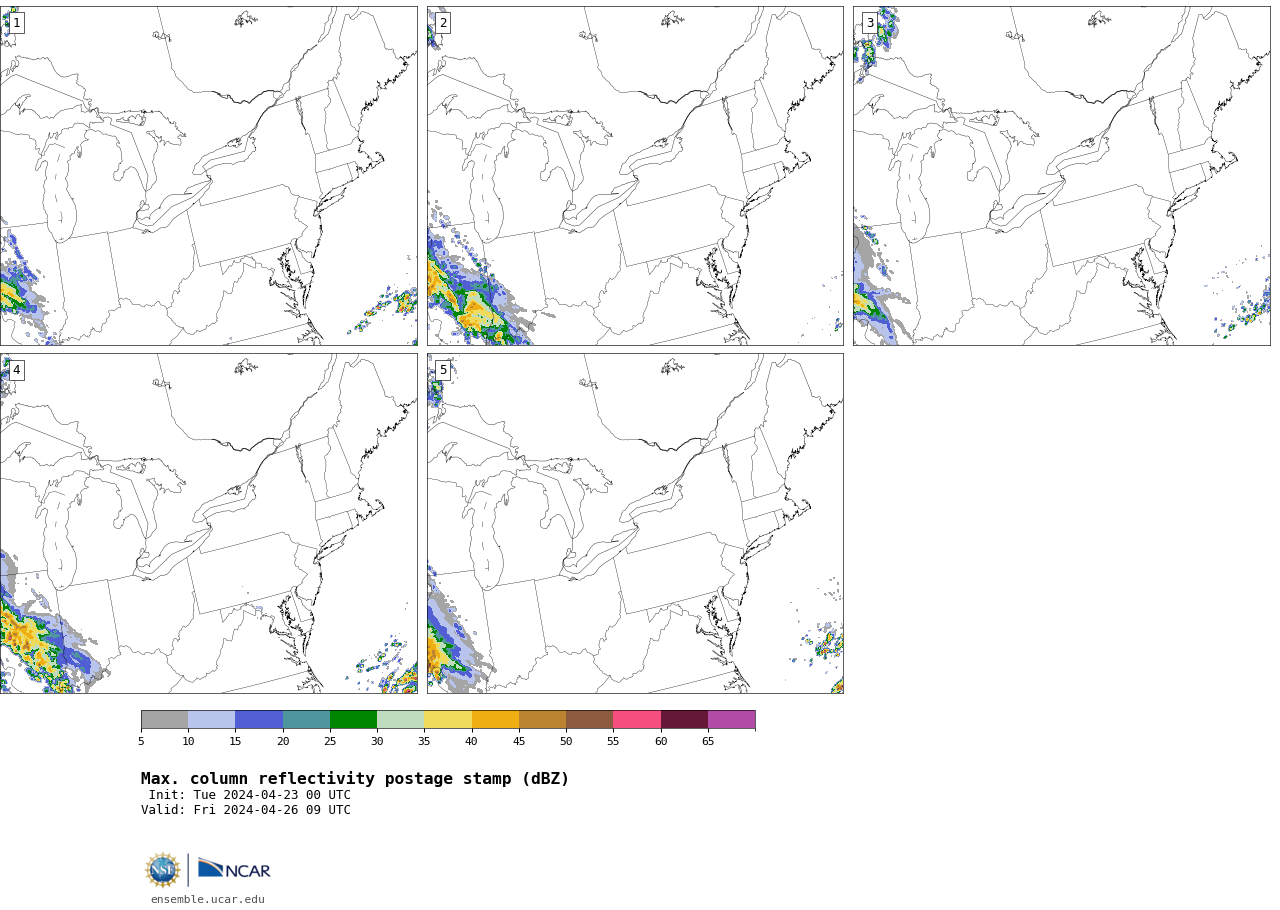Click the yellow 35-40 dBZ swatch
The height and width of the screenshot is (910, 1280).
(x=448, y=720)
